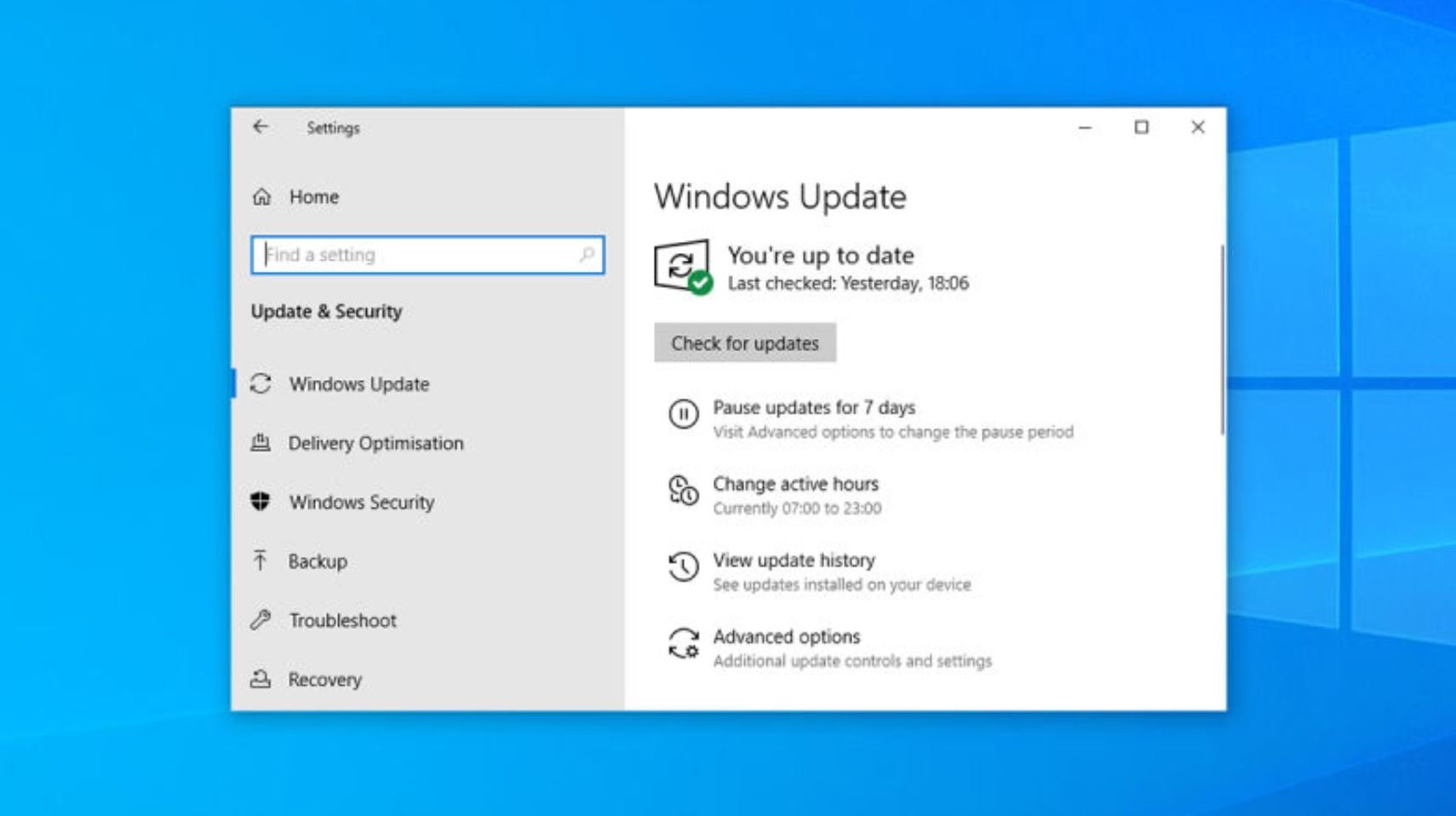Select the Windows Update sidebar icon
Viewport: 1456px width, 816px height.
click(262, 384)
